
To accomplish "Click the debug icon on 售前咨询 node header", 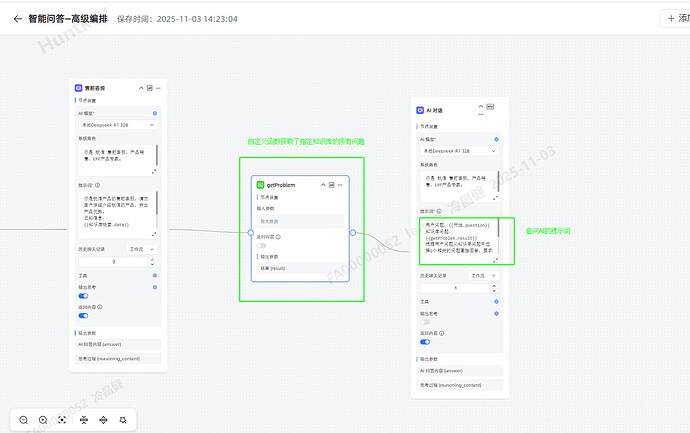I will click(148, 88).
